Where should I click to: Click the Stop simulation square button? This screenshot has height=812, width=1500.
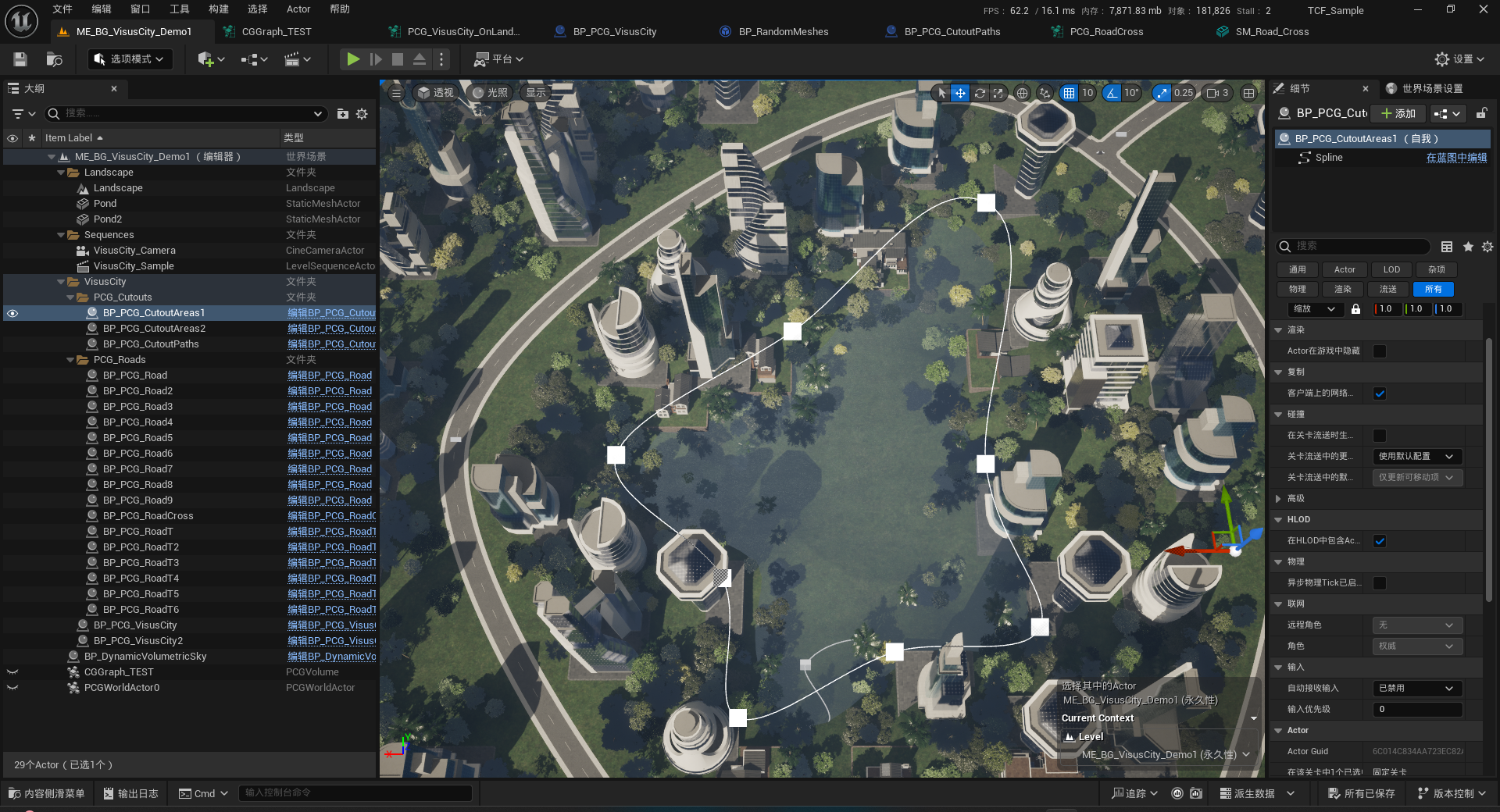(398, 59)
